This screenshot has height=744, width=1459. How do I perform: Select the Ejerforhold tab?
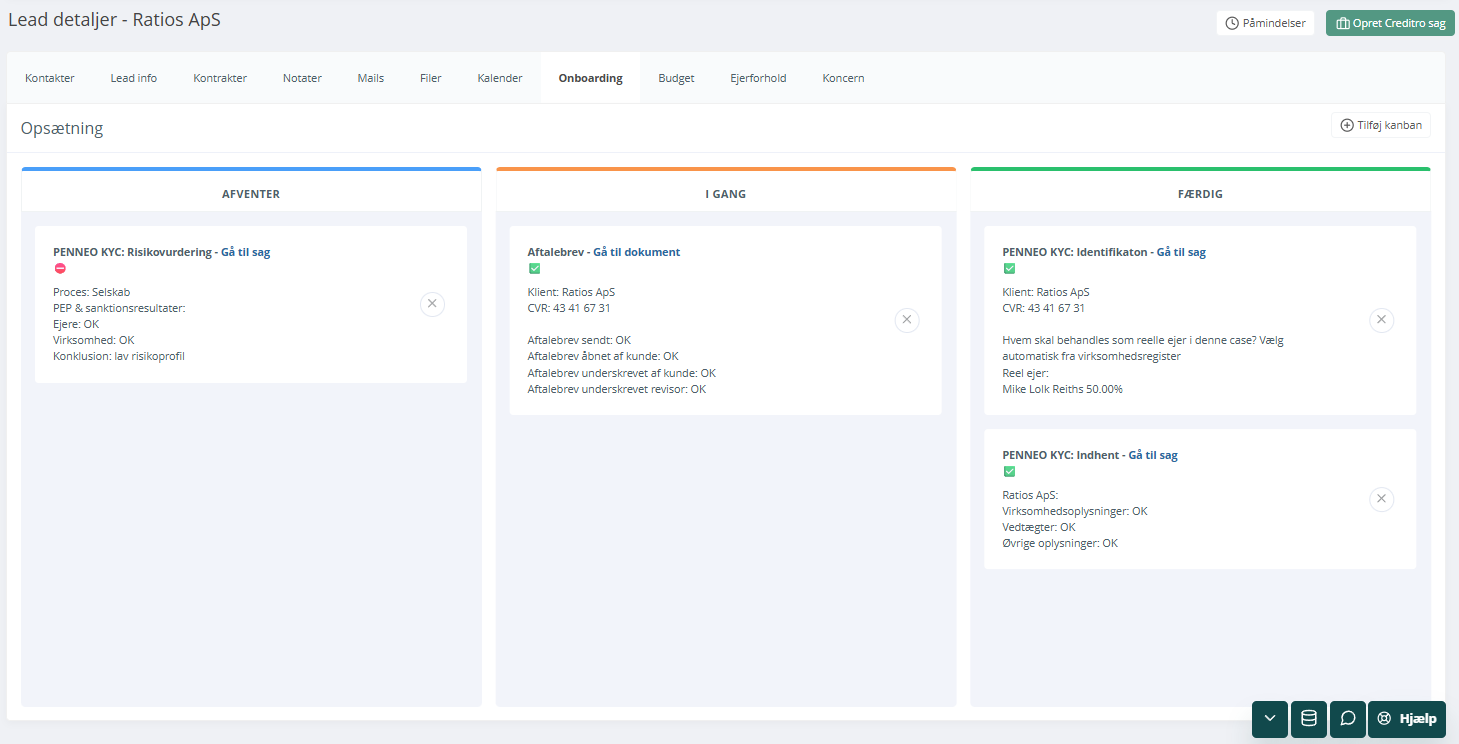758,78
